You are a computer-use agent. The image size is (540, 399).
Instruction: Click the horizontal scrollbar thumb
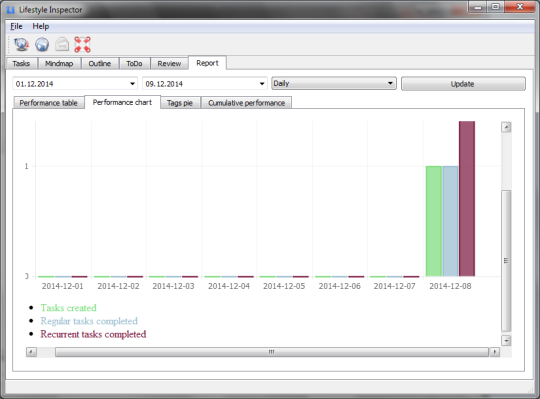[x=272, y=352]
